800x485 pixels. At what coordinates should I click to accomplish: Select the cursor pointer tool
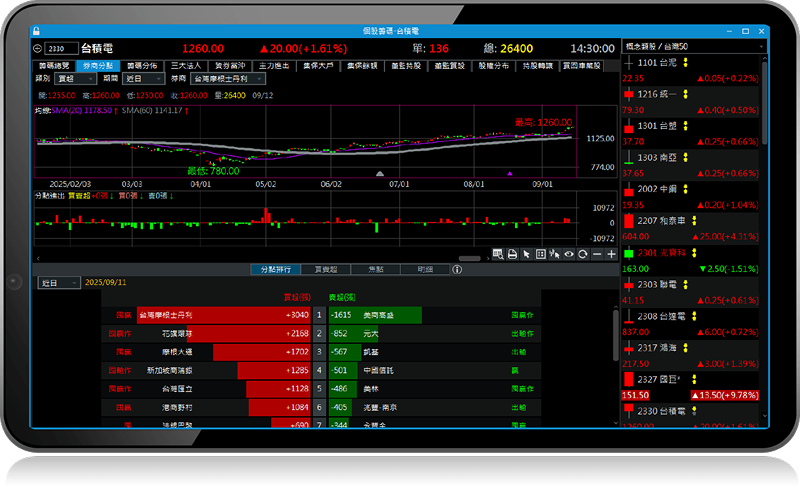click(527, 254)
